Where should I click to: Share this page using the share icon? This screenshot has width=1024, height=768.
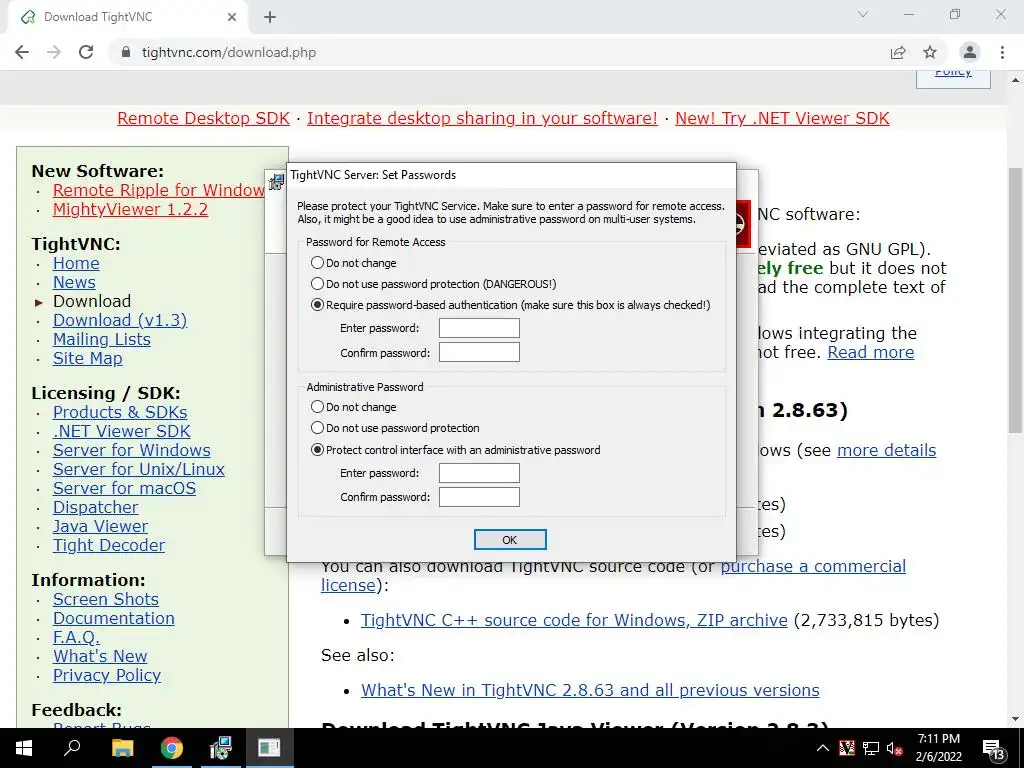click(898, 52)
